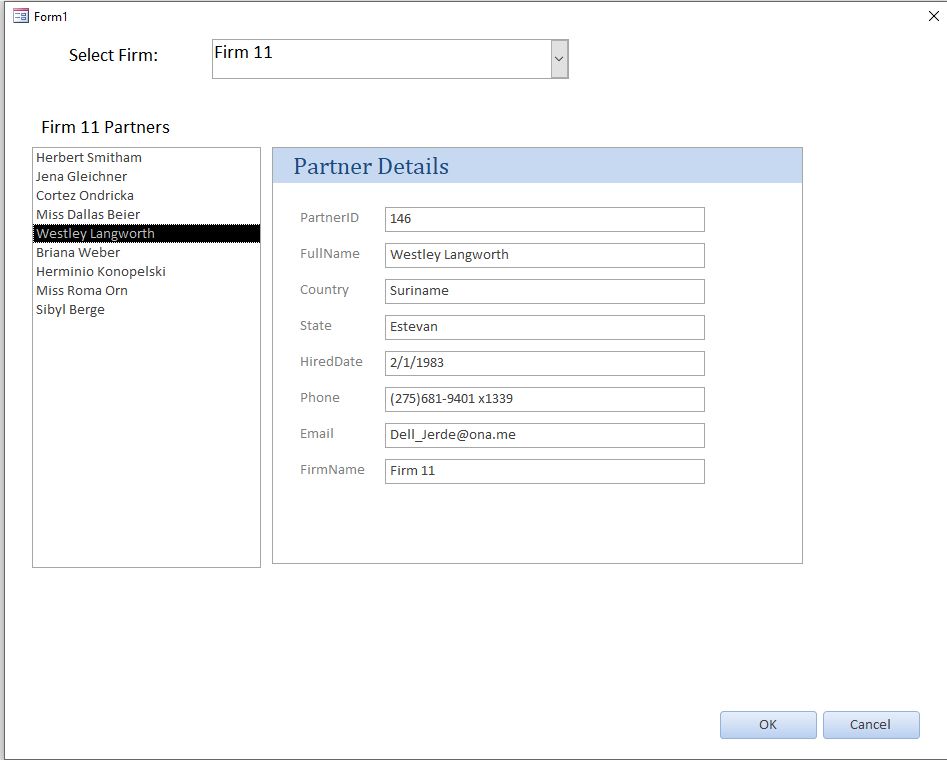Click the Email label
The height and width of the screenshot is (760, 947).
[x=316, y=433]
